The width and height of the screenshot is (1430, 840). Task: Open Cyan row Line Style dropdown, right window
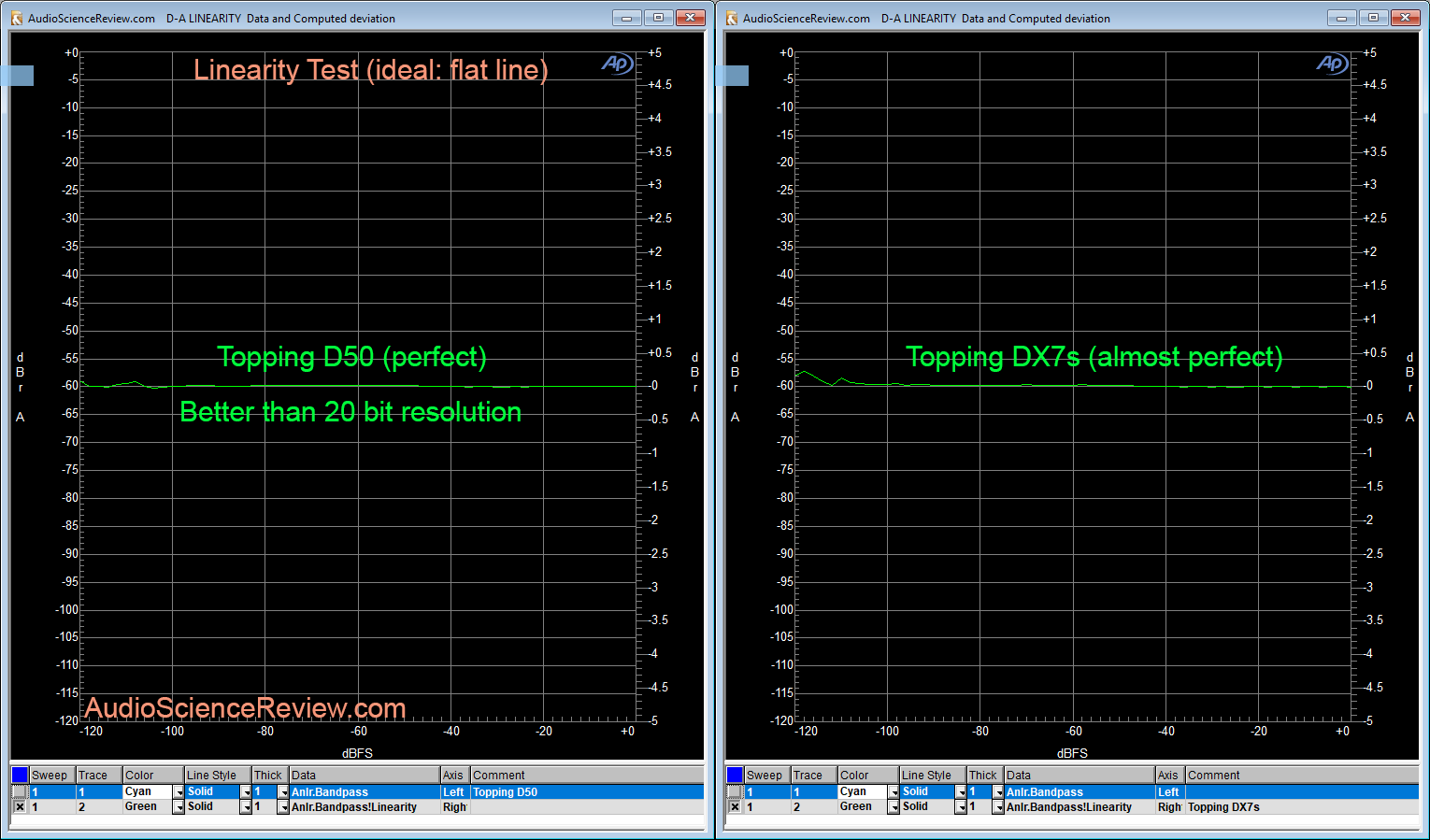pos(961,792)
